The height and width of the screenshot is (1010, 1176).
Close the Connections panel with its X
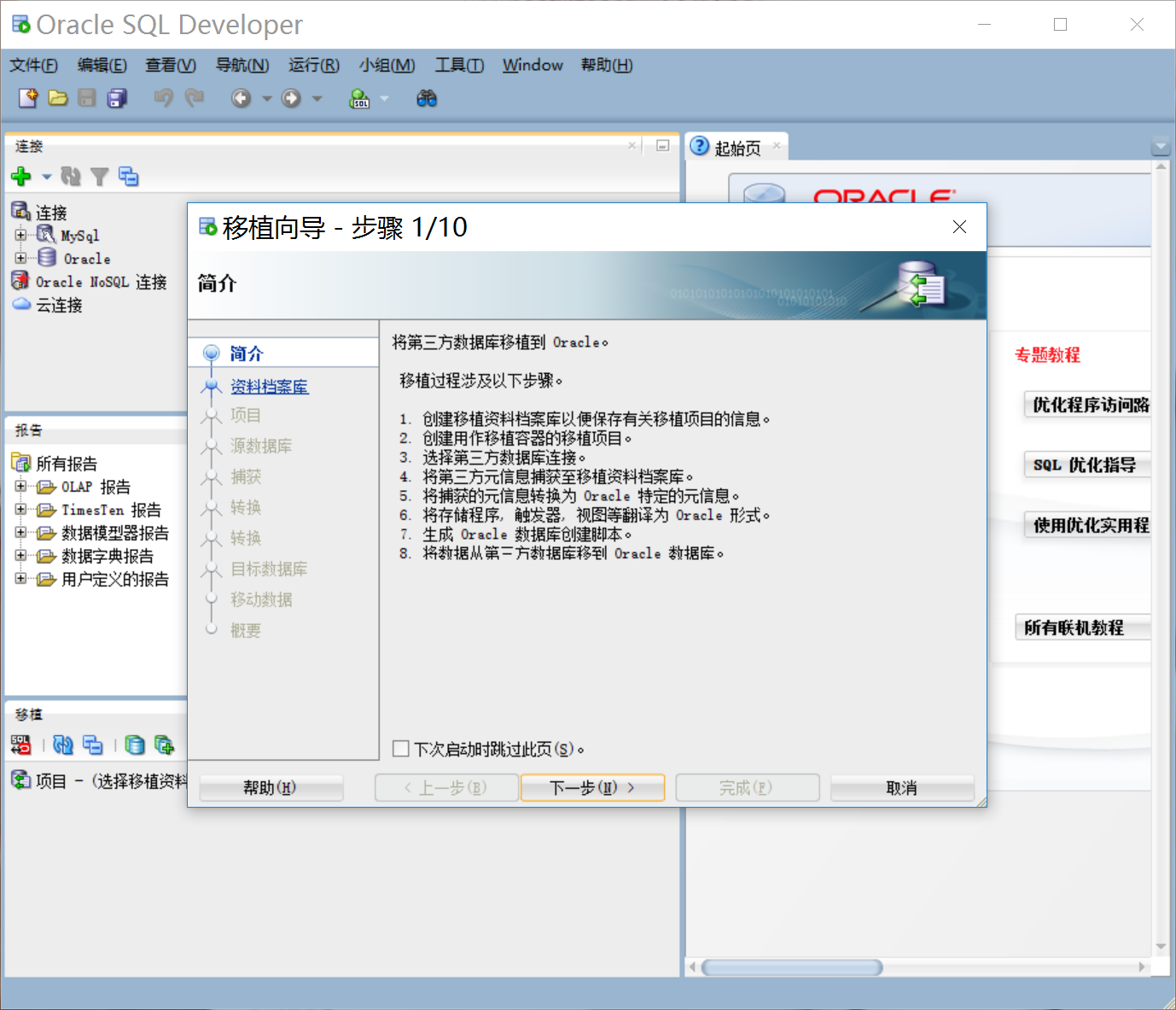coord(632,146)
